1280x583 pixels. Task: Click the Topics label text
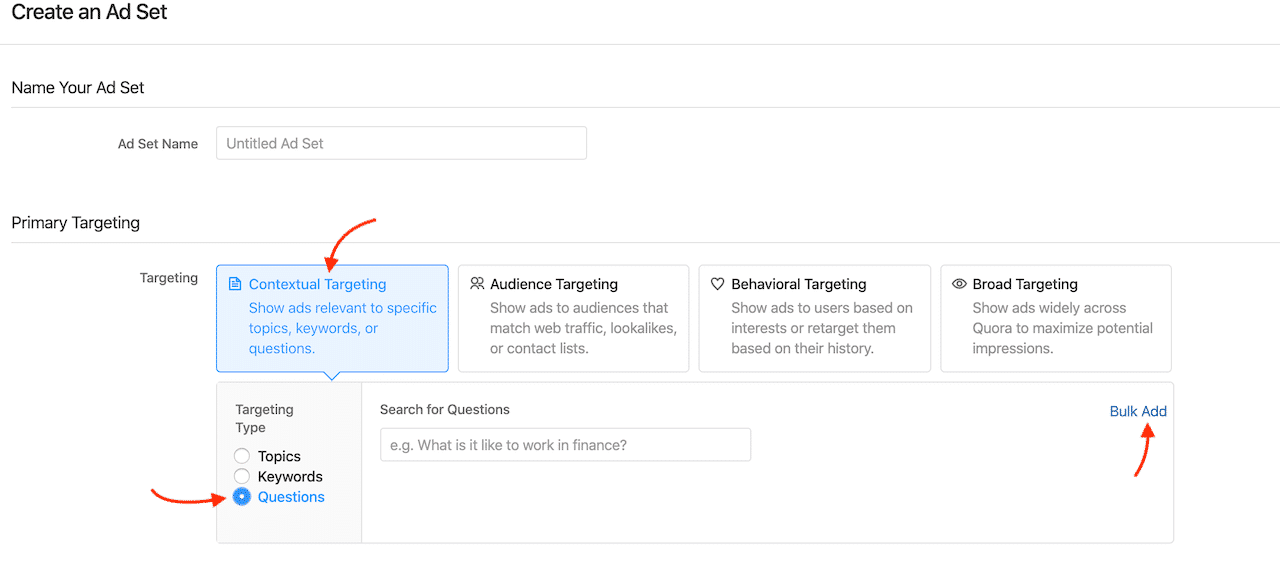pos(279,457)
